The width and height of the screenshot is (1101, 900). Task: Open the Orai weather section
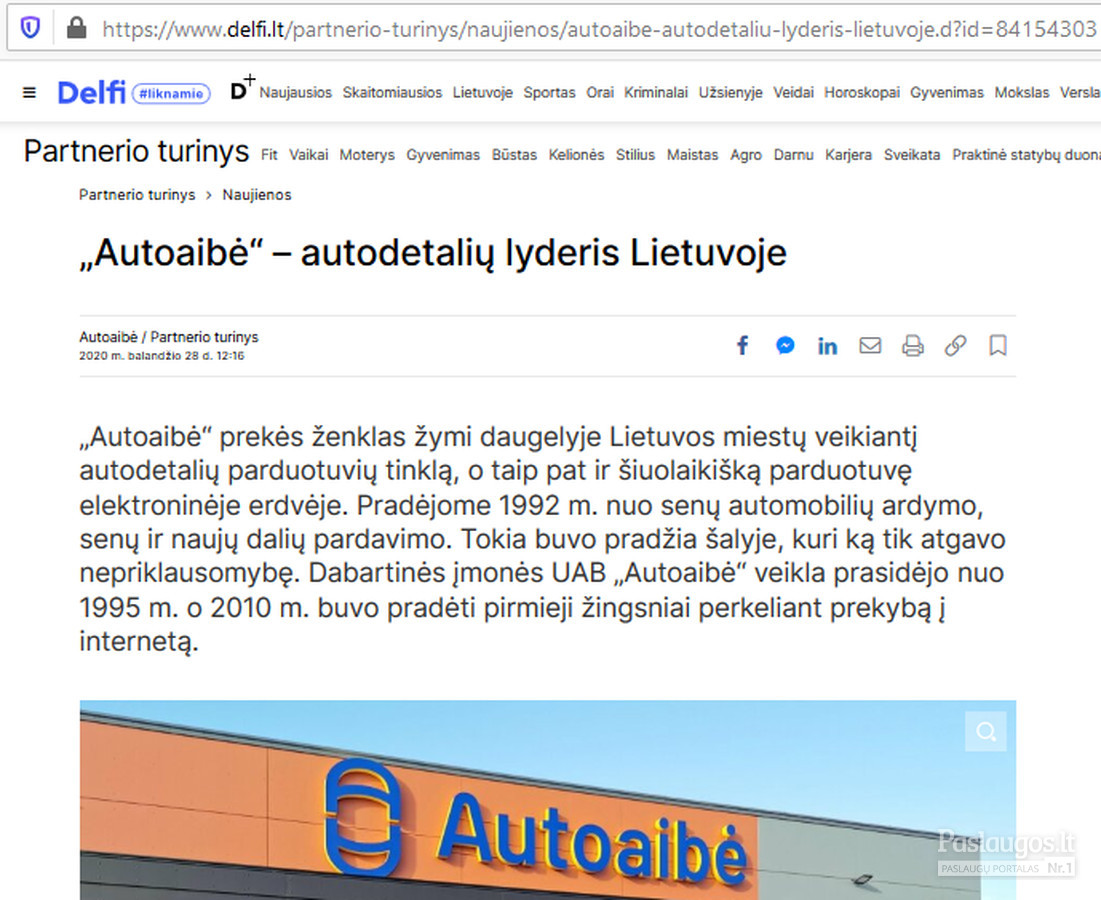pyautogui.click(x=600, y=93)
